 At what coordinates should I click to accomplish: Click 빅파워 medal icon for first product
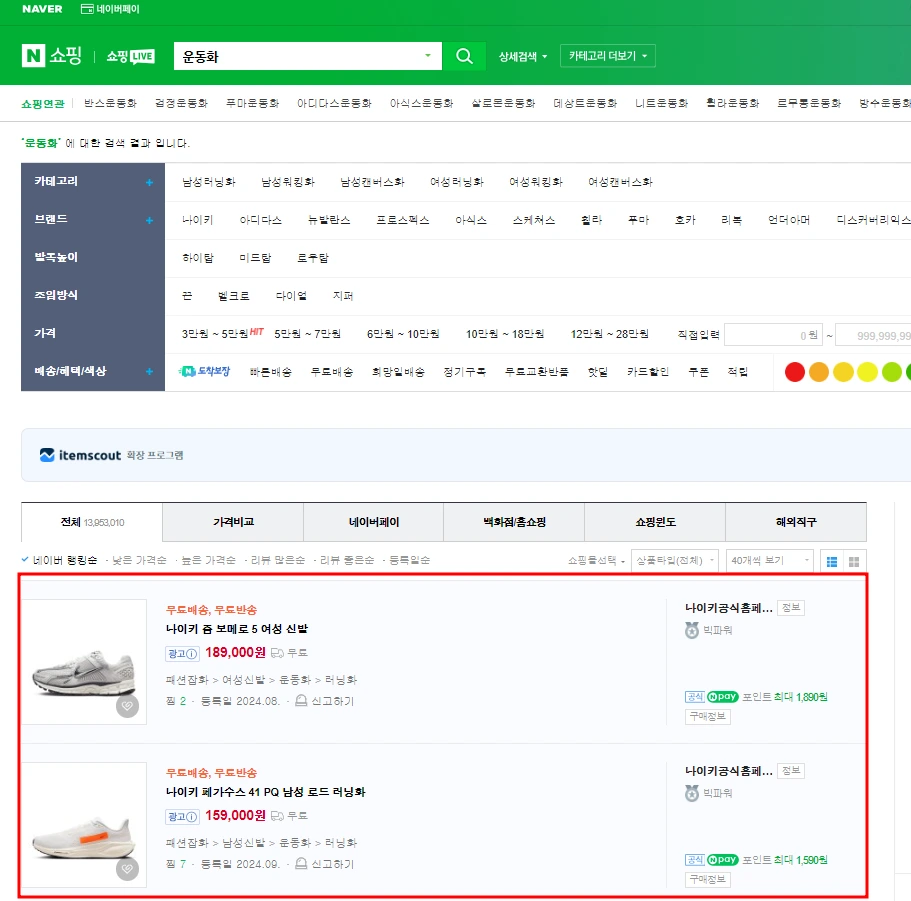coord(691,630)
